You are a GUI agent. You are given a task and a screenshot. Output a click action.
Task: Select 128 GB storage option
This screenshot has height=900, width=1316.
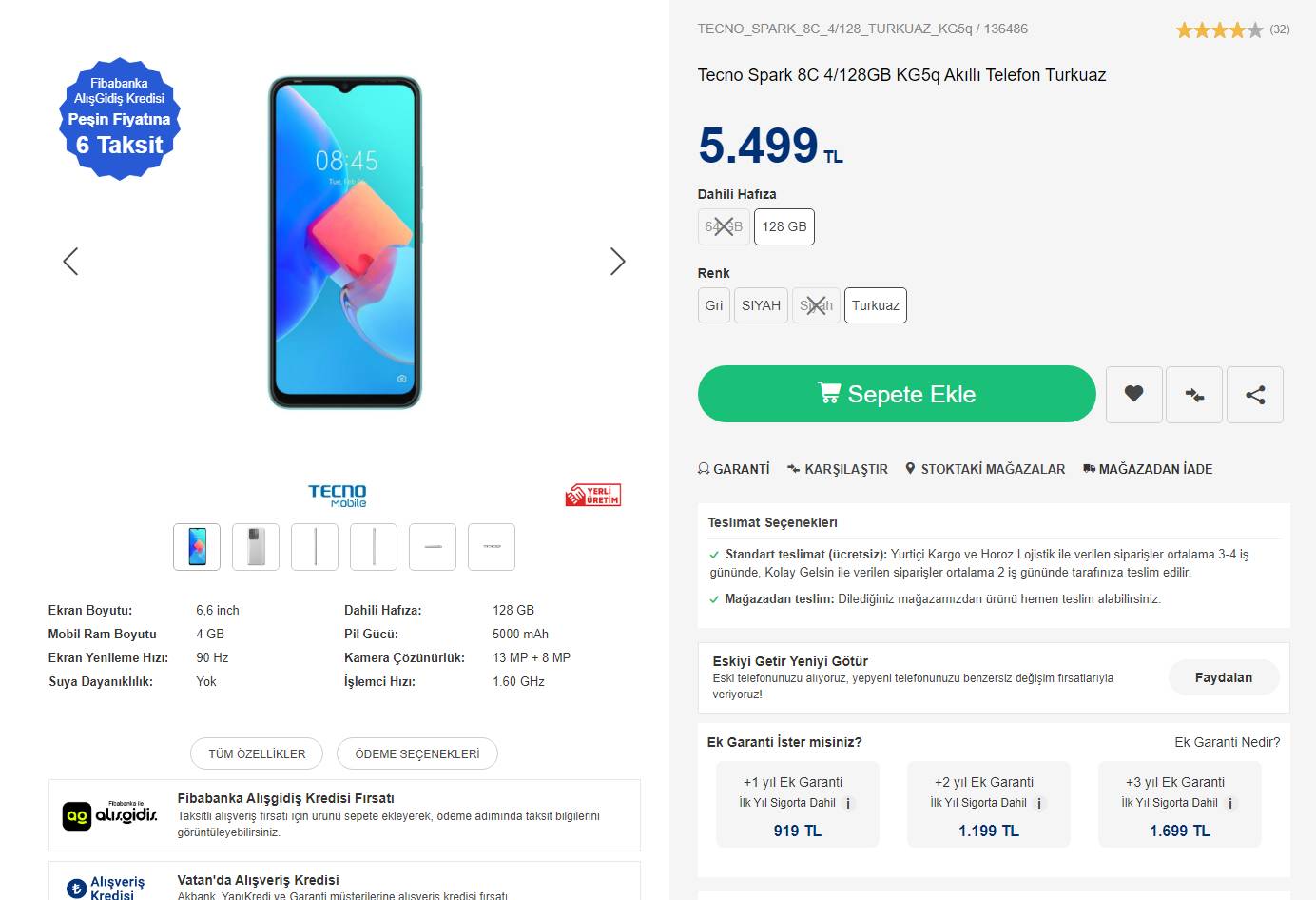click(x=784, y=226)
